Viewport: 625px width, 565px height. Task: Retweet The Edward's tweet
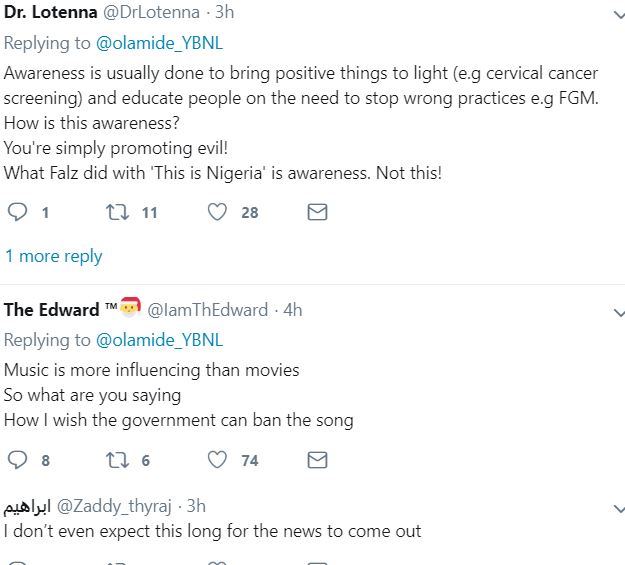click(115, 460)
